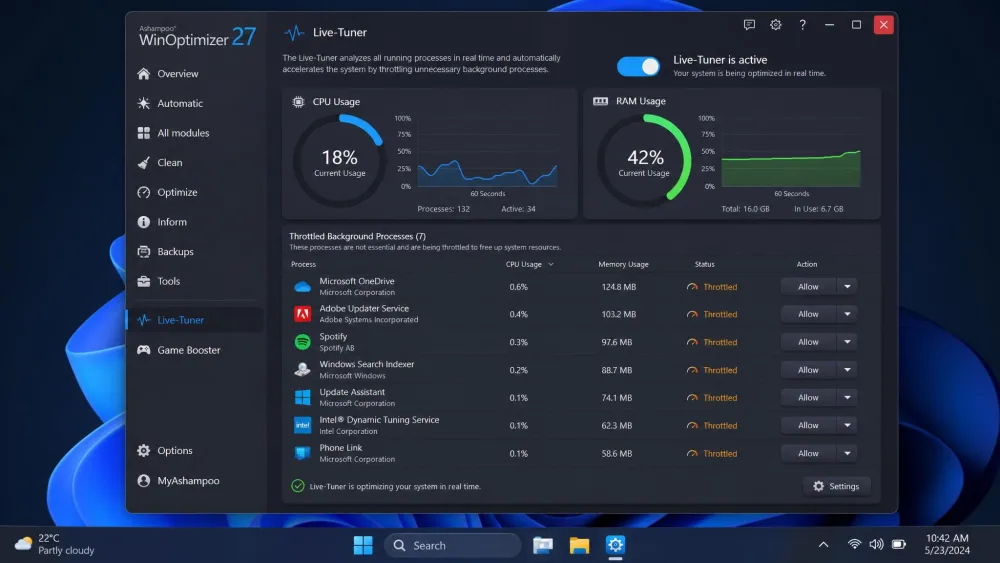Open the weather widget on taskbar
Image resolution: width=1000 pixels, height=563 pixels.
(x=54, y=545)
